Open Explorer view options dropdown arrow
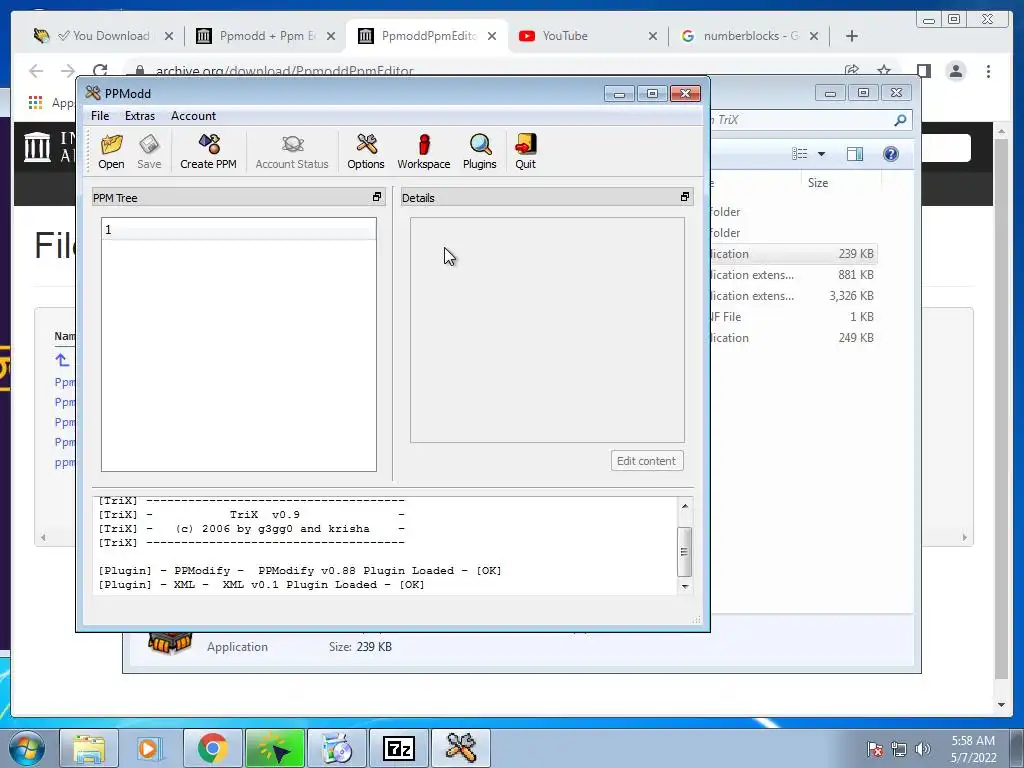 822,154
